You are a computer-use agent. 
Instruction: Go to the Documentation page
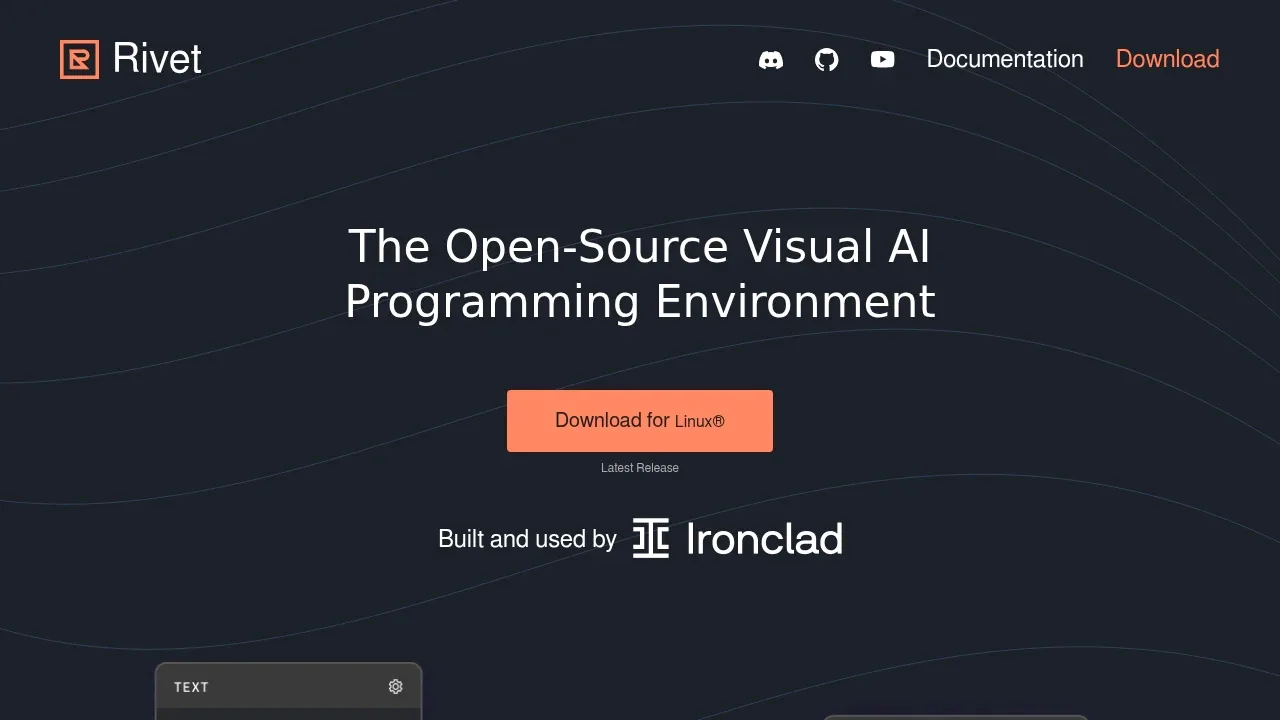click(1005, 59)
